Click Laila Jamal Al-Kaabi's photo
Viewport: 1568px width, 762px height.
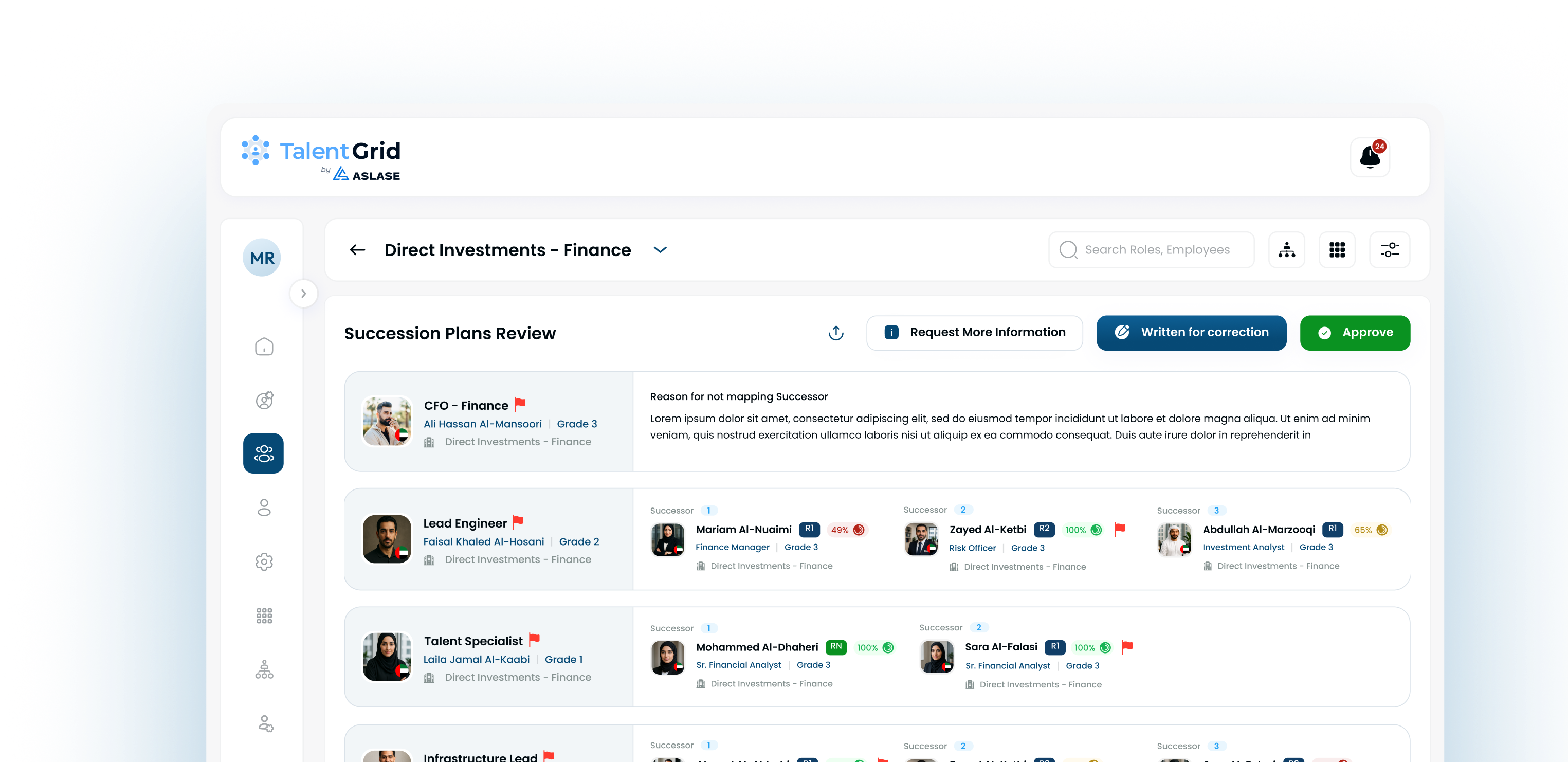(x=387, y=657)
